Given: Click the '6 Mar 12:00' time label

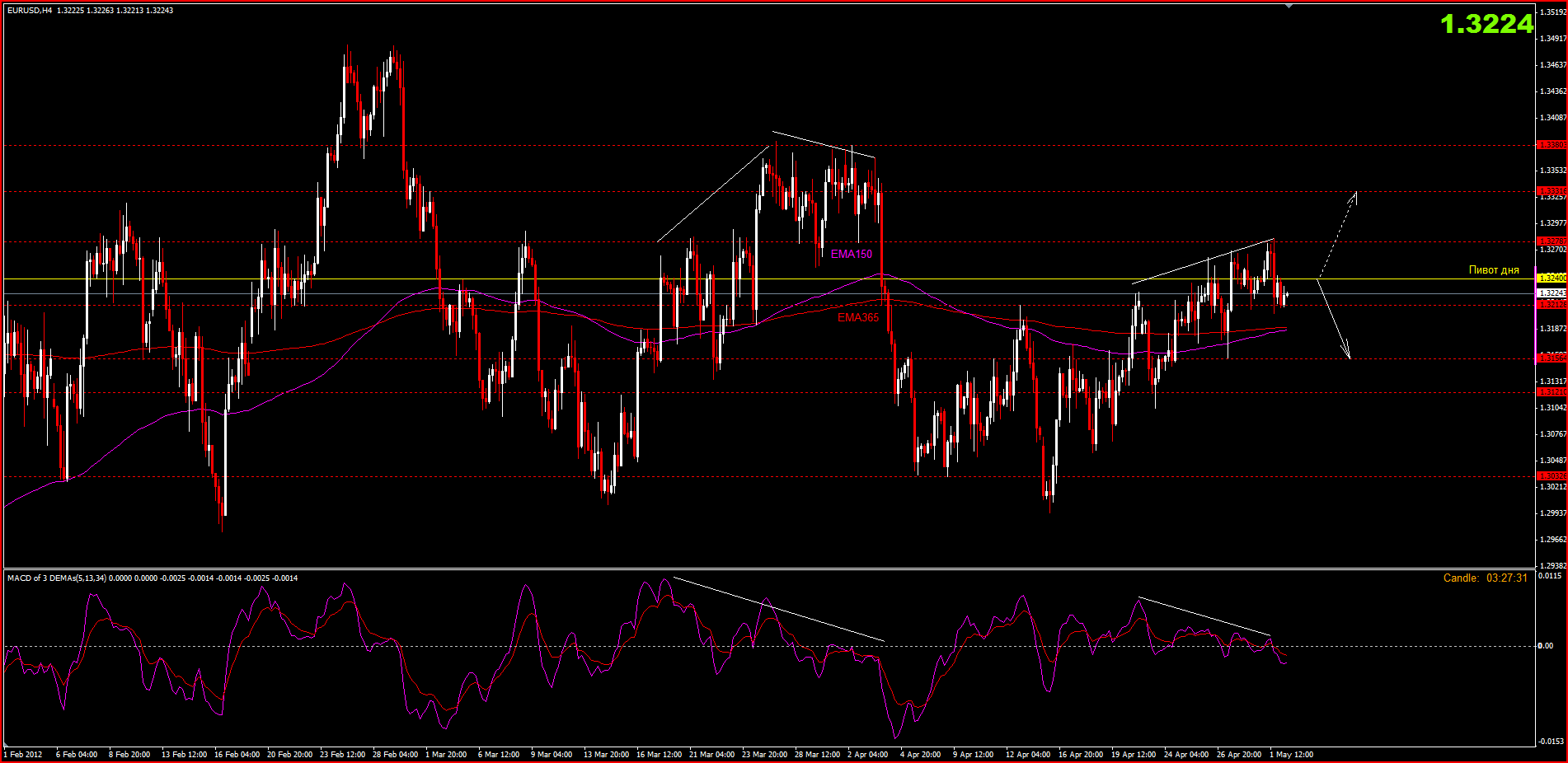Looking at the screenshot, I should click(x=499, y=754).
